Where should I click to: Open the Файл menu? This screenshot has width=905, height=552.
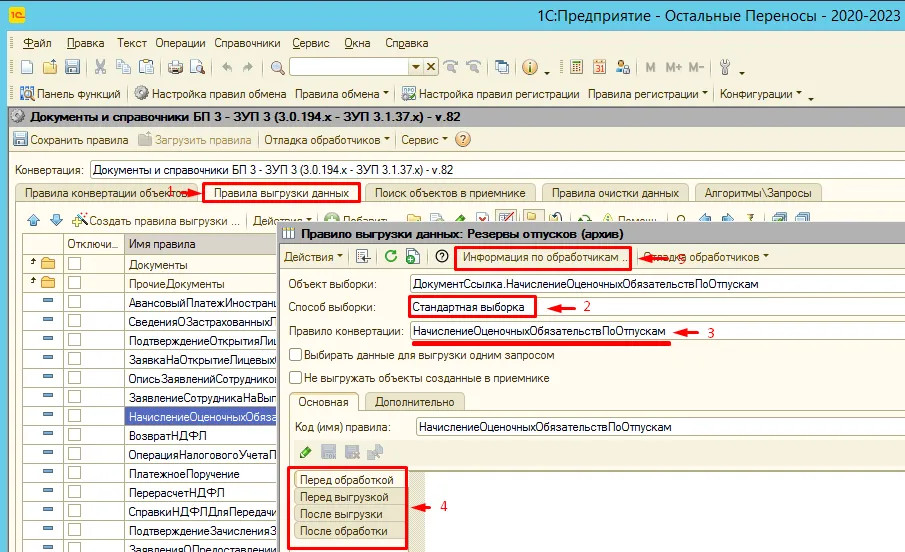pos(37,43)
